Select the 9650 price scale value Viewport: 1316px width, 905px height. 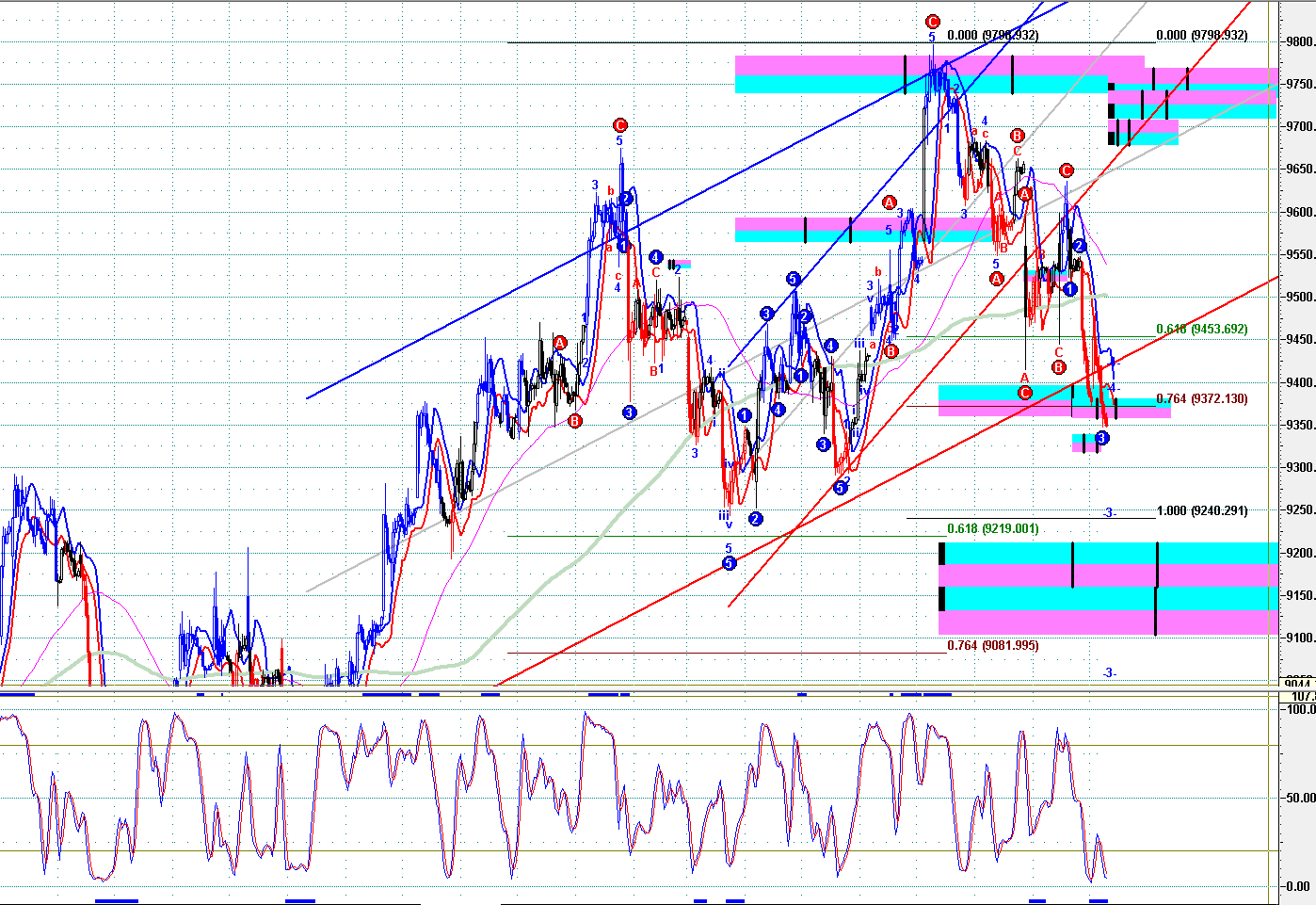pos(1301,170)
